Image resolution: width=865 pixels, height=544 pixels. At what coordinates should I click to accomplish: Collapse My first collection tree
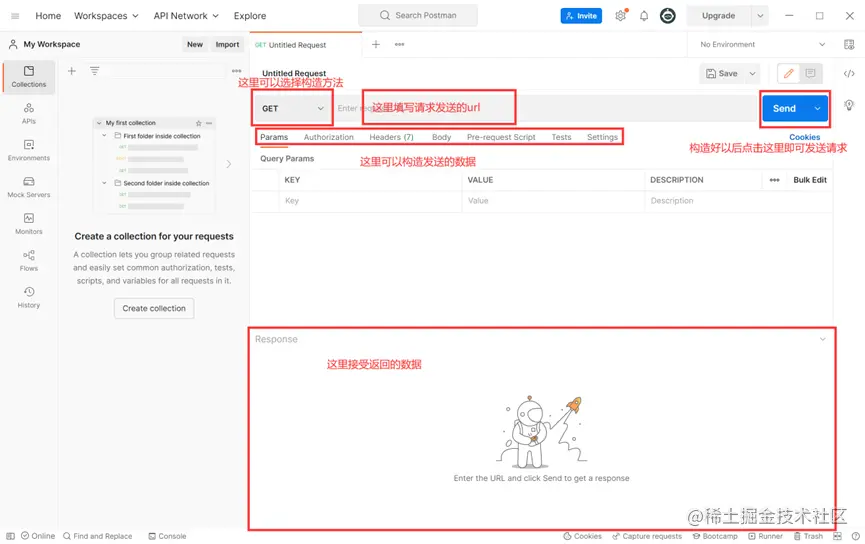(x=99, y=123)
